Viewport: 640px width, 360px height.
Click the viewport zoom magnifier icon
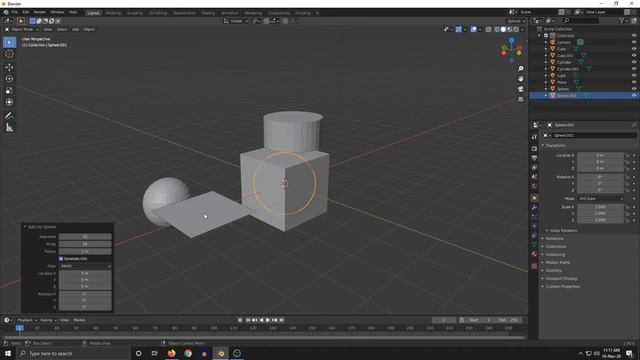pos(520,69)
